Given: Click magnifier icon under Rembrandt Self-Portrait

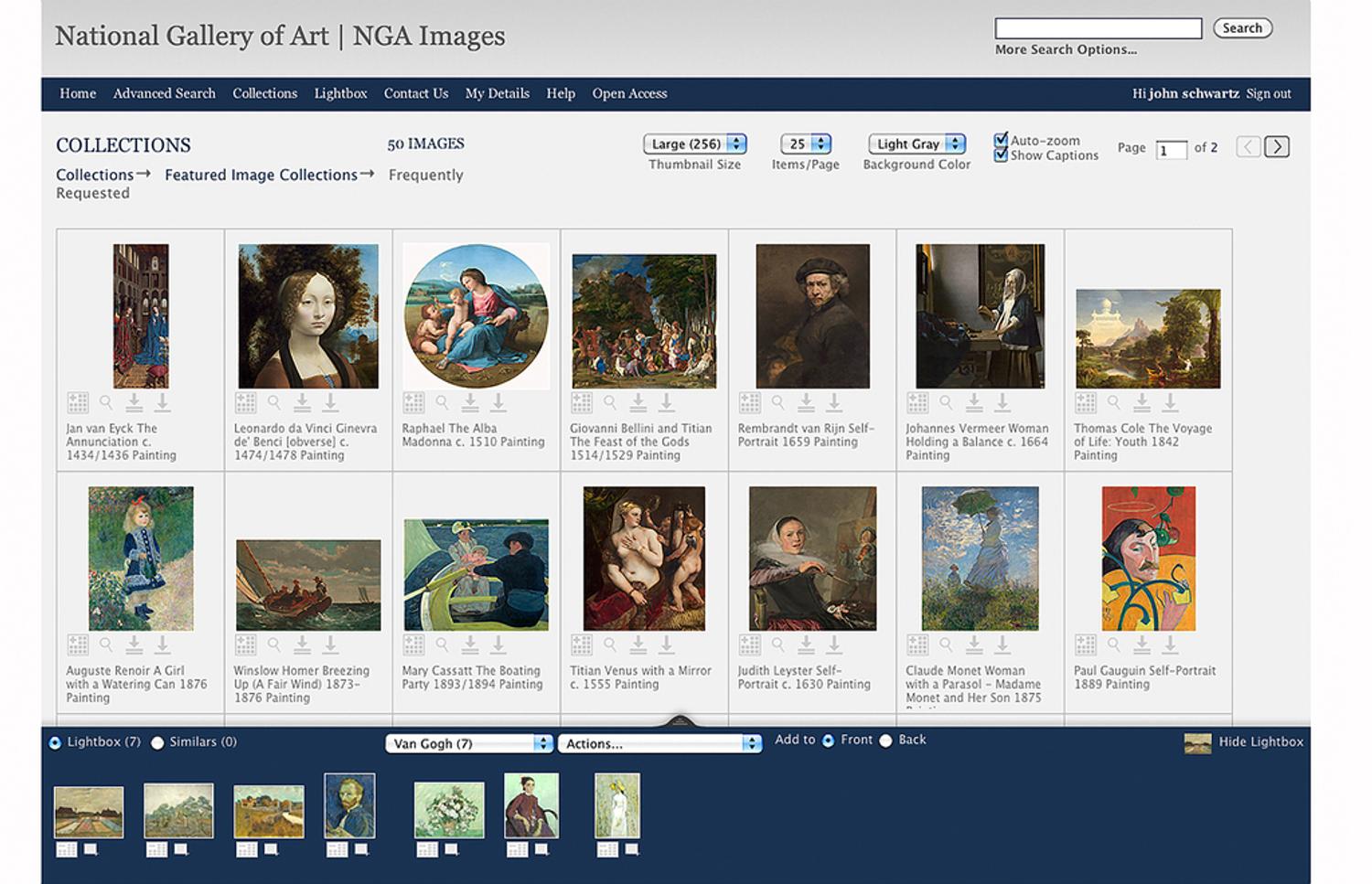Looking at the screenshot, I should (778, 402).
